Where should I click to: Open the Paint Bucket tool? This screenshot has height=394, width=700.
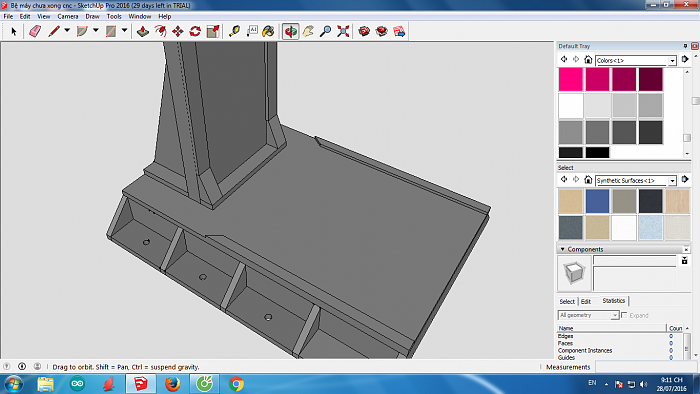tap(268, 31)
